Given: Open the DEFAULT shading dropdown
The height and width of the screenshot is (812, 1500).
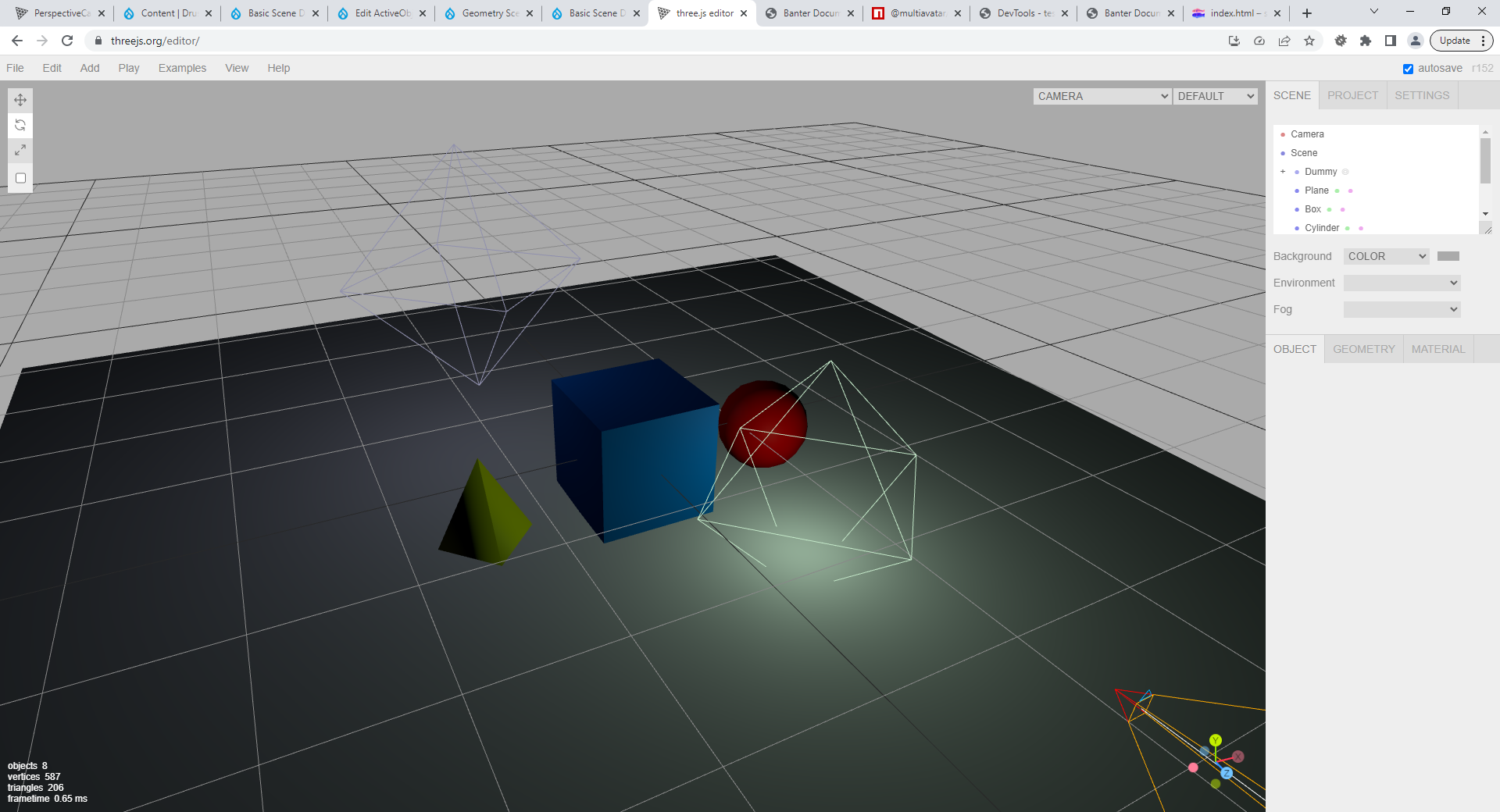Looking at the screenshot, I should tap(1216, 96).
